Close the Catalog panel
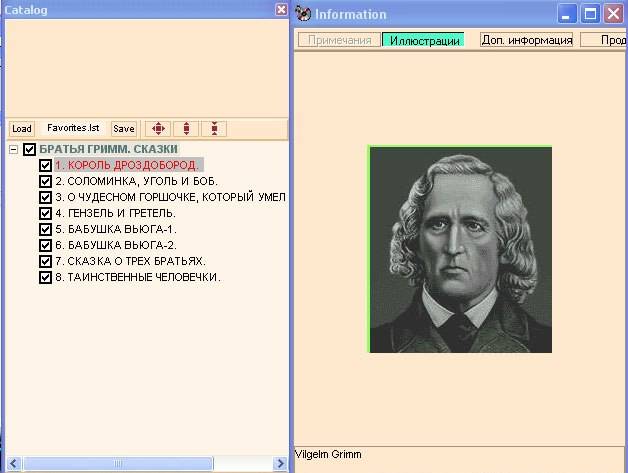This screenshot has height=473, width=628. [281, 9]
